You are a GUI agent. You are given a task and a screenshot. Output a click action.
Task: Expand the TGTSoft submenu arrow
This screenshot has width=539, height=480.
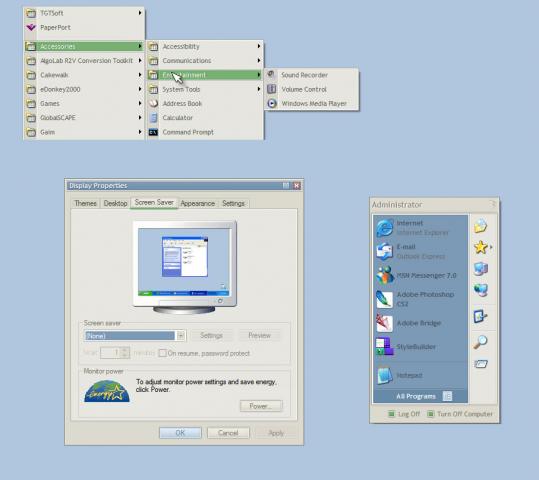point(140,13)
